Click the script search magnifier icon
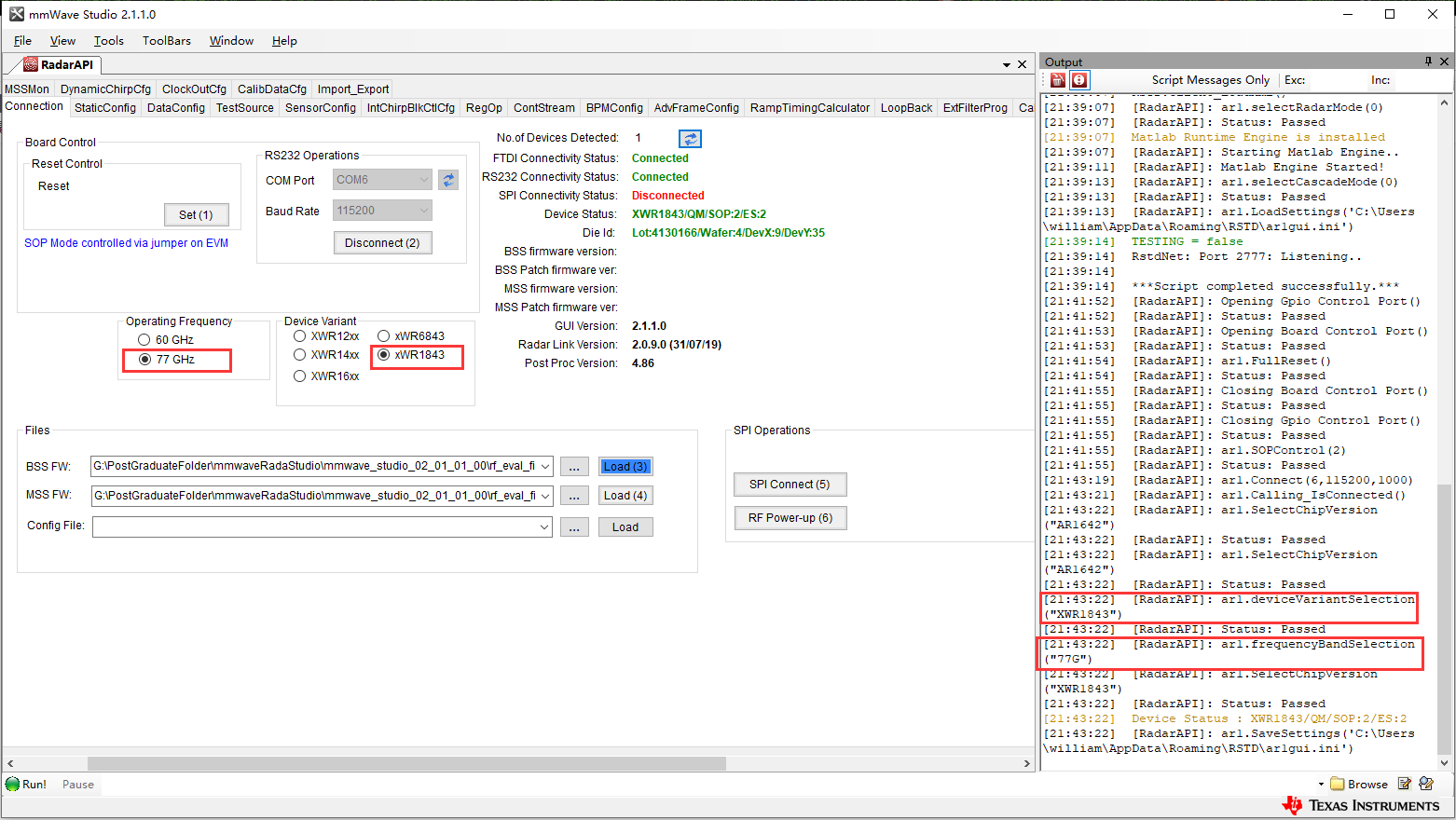The height and width of the screenshot is (820, 1456). tap(1426, 784)
